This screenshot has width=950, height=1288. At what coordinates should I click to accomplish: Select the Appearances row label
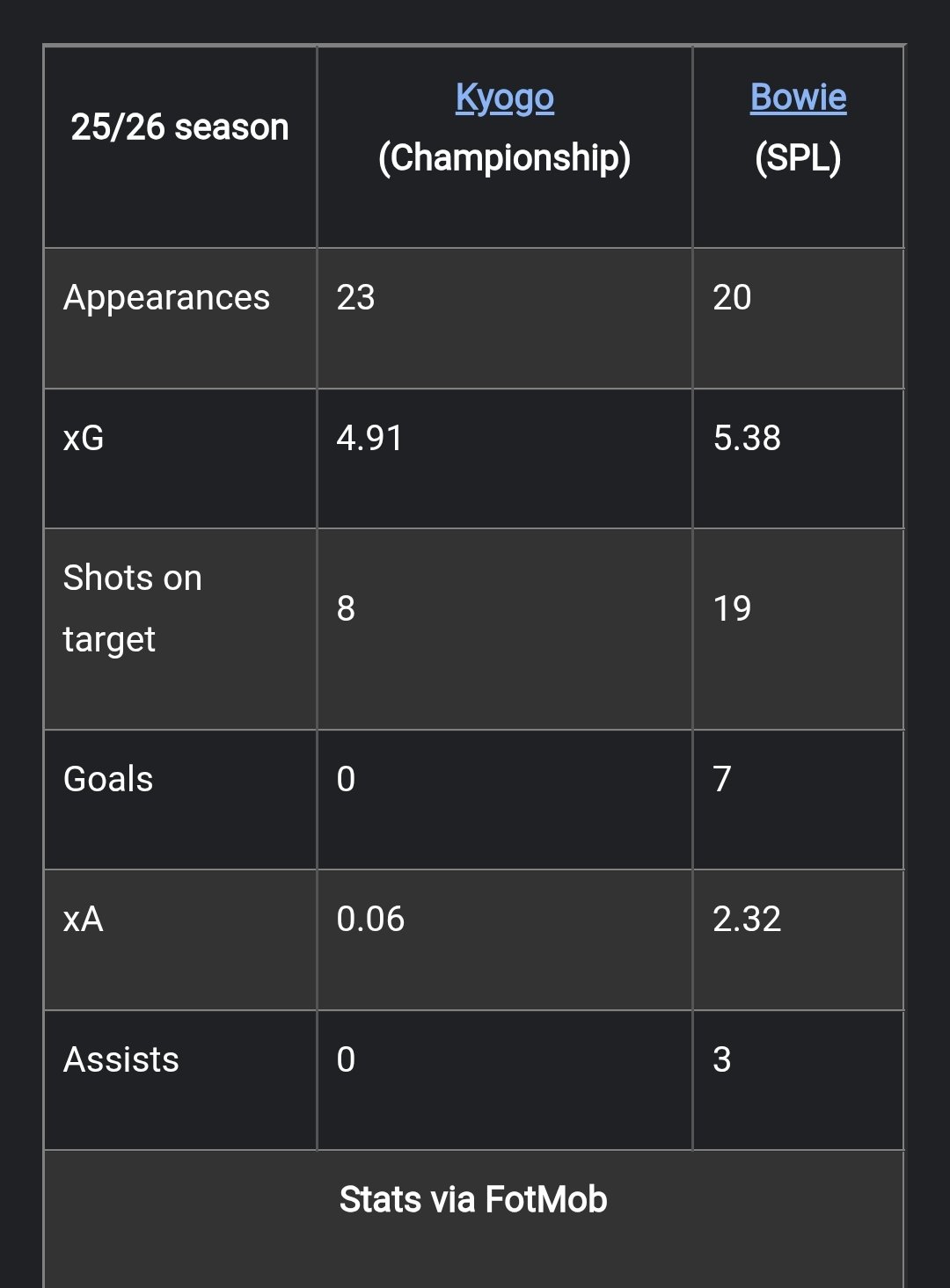166,298
